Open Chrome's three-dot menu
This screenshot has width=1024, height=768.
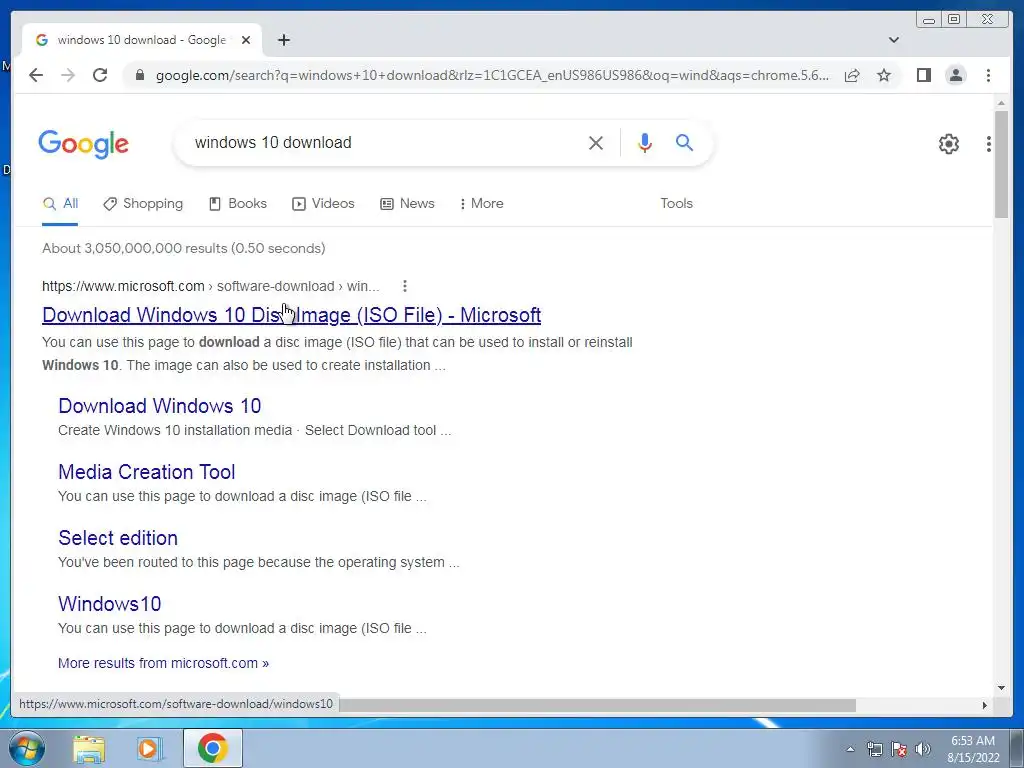[x=988, y=75]
